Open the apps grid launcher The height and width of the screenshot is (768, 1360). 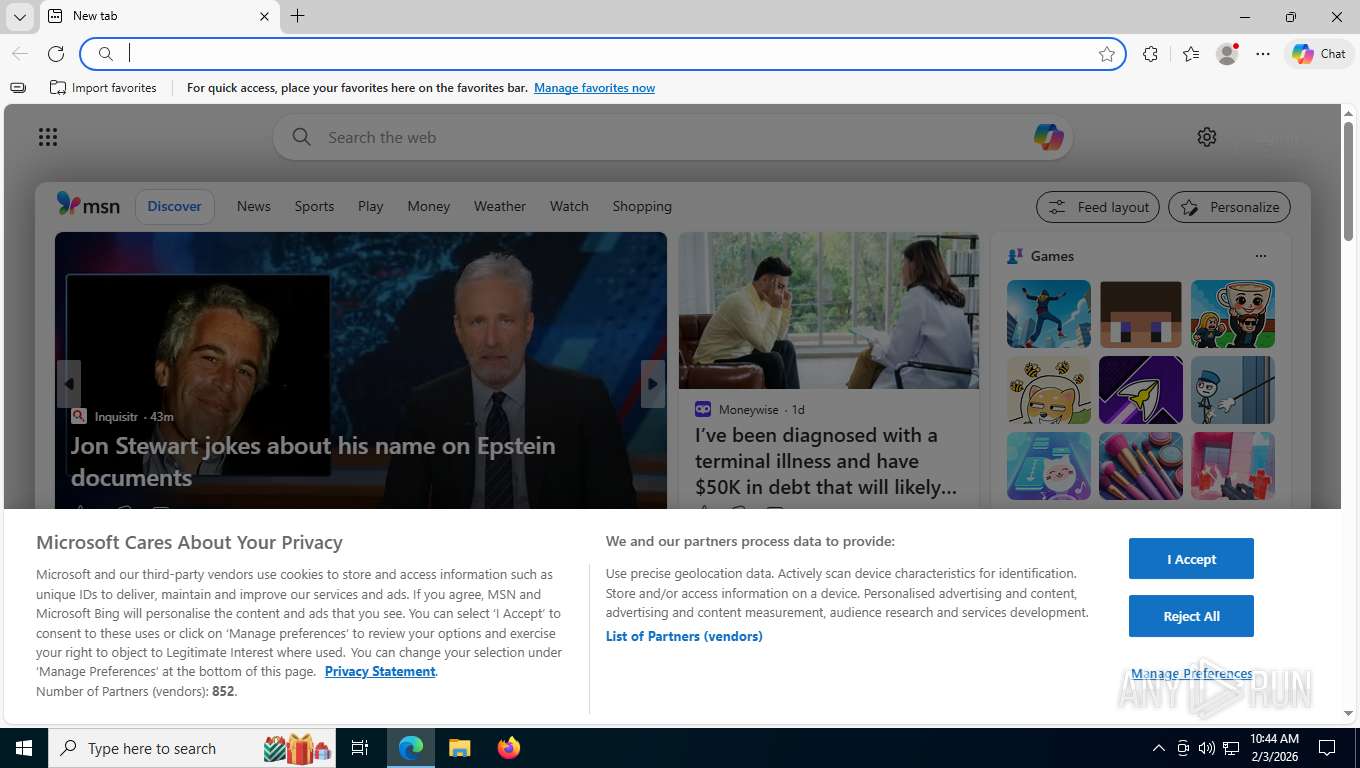[48, 137]
